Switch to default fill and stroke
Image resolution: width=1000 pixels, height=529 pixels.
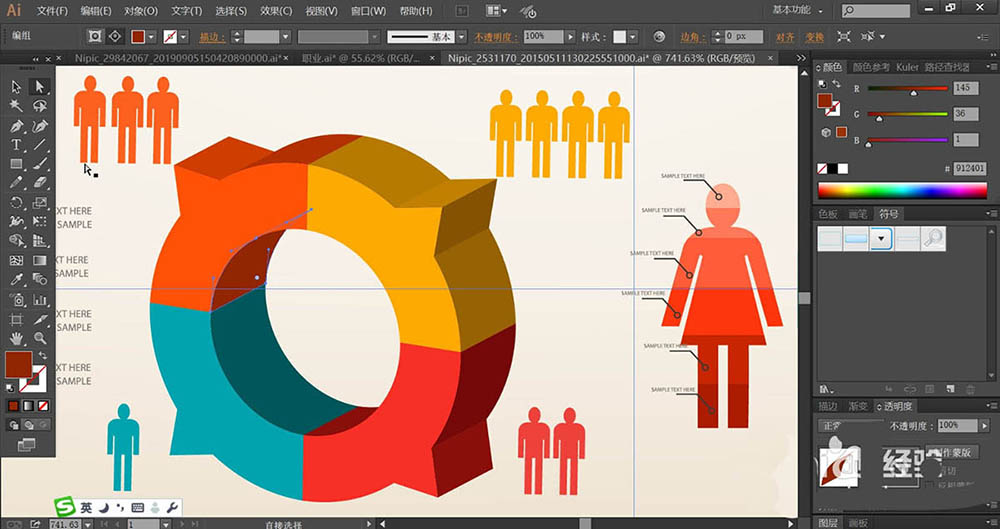tap(12, 387)
